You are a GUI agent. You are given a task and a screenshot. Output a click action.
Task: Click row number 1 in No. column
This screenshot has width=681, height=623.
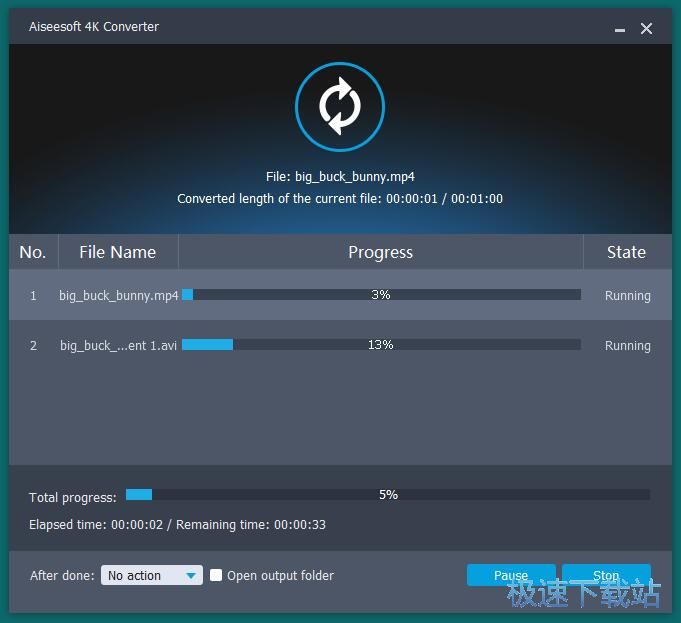coord(33,296)
